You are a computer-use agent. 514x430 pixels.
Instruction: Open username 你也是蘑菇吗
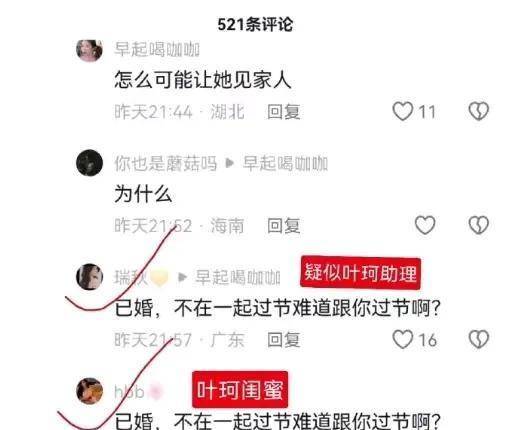165,164
